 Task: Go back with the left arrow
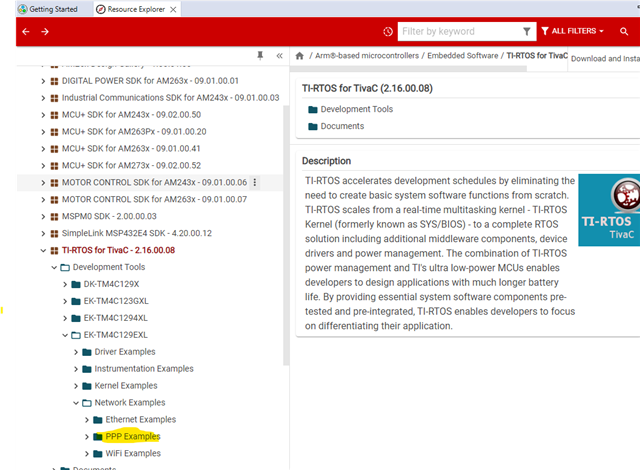coord(26,31)
